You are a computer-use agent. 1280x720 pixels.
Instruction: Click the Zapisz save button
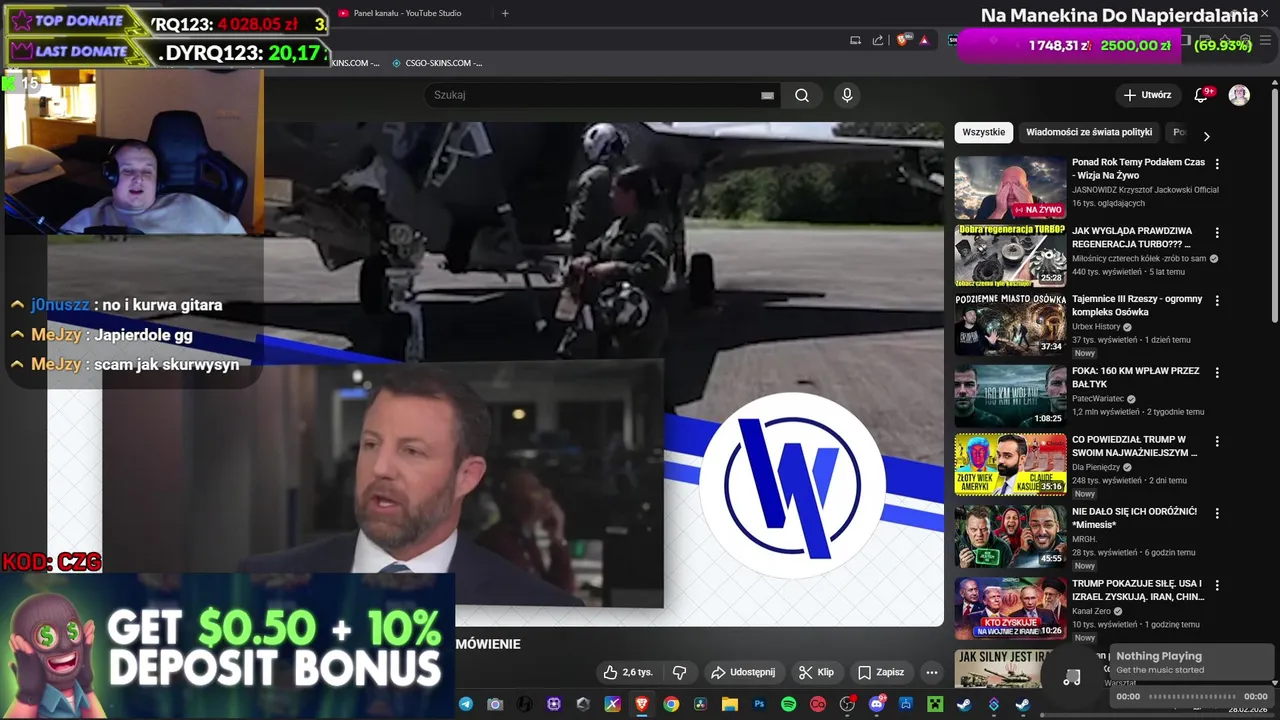click(x=881, y=672)
